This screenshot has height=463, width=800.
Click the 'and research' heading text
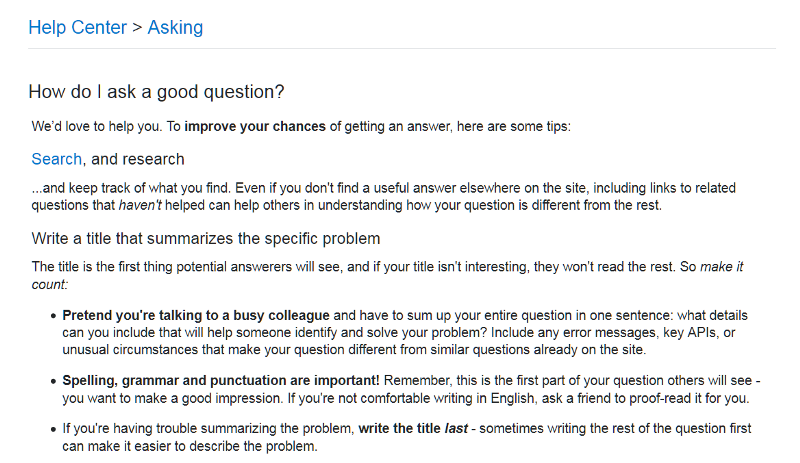137,159
